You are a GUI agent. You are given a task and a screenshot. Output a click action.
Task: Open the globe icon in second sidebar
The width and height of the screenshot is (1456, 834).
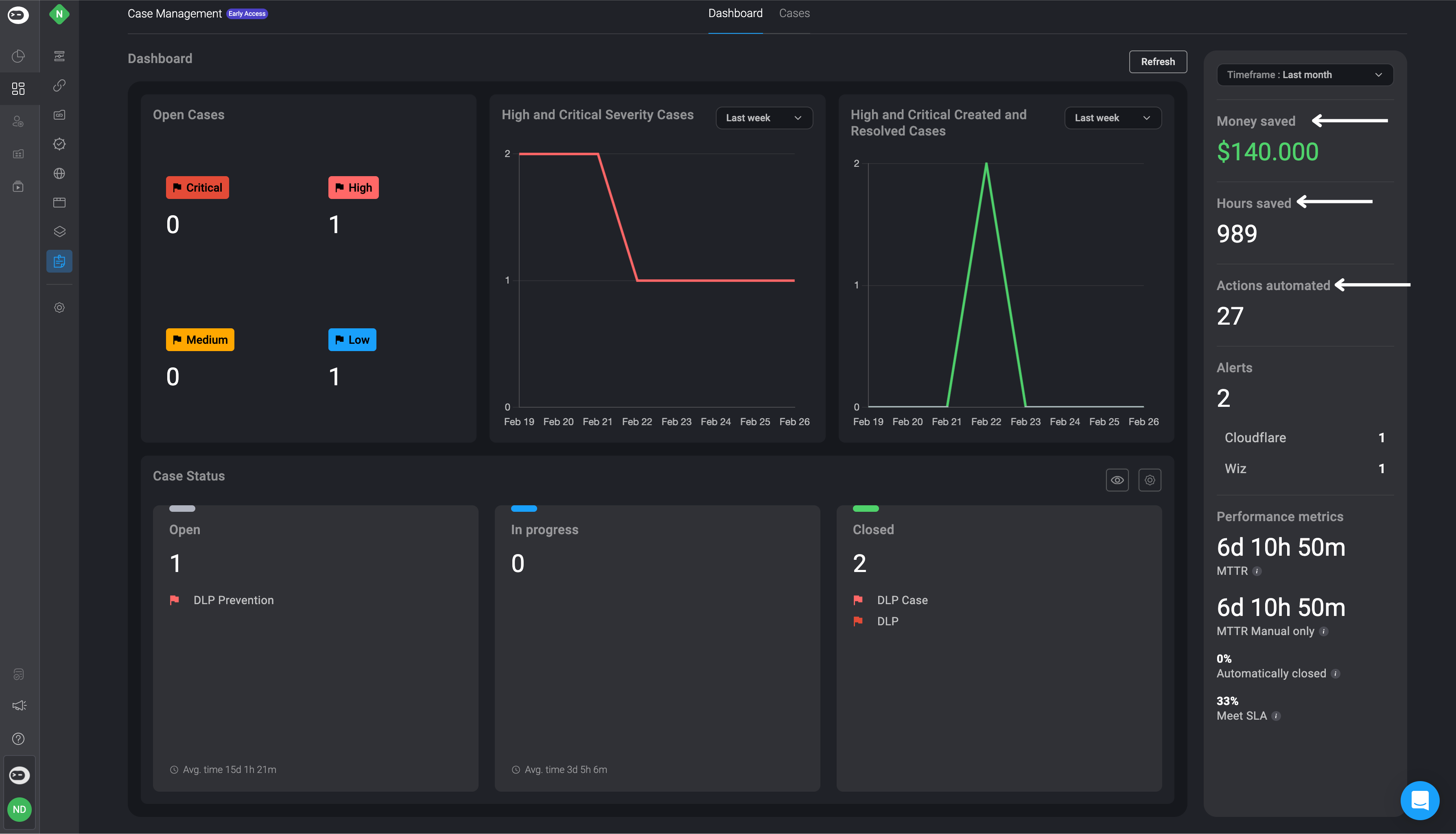pos(59,174)
